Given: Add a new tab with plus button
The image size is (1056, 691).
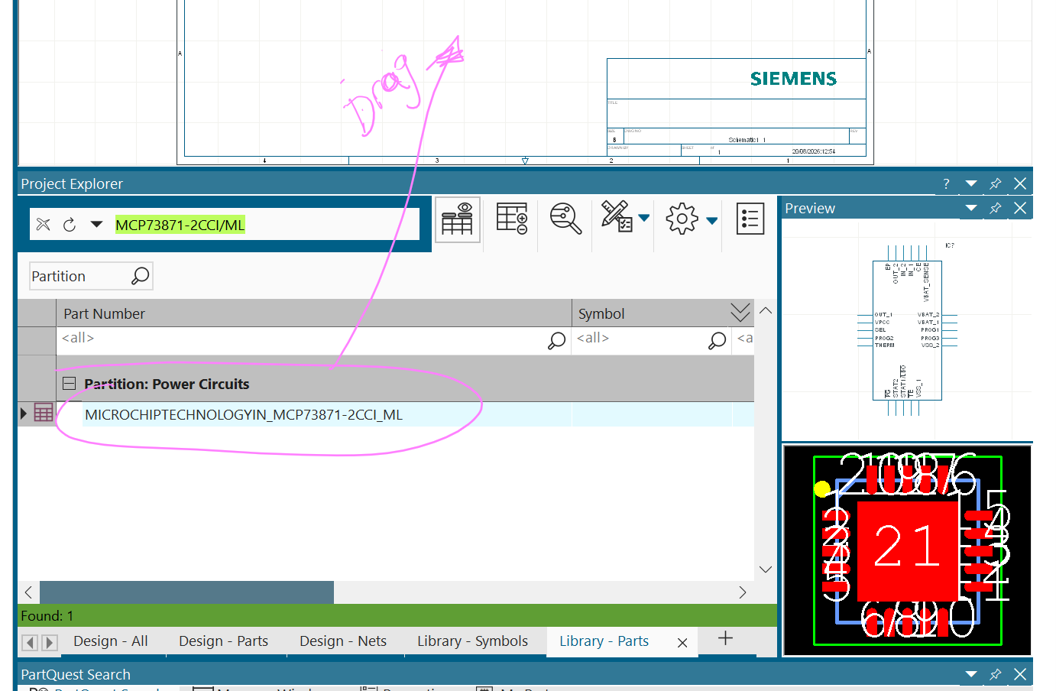Looking at the screenshot, I should pos(725,638).
